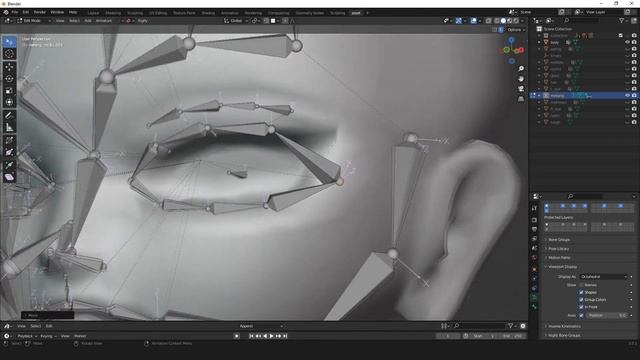The height and width of the screenshot is (360, 640).
Task: Click the Playback button in timeline
Action: [27, 336]
